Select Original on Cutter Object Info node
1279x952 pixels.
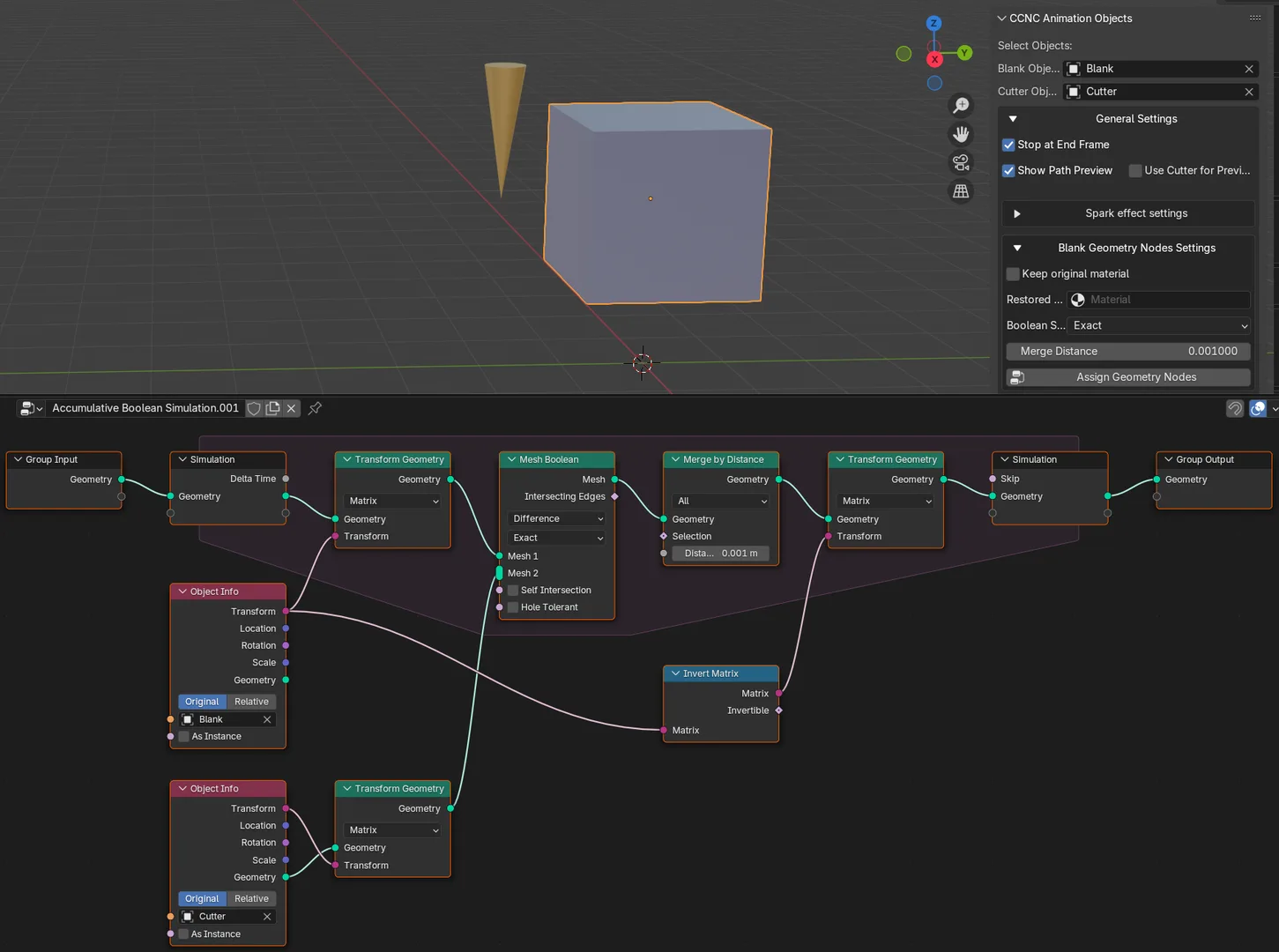(202, 899)
